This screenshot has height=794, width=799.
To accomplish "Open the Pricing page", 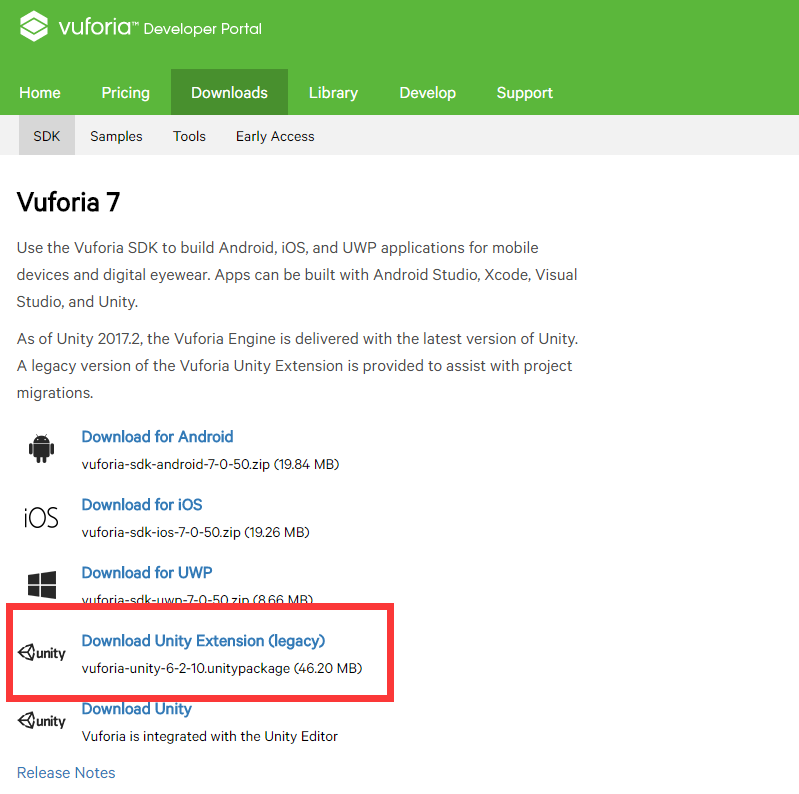I will (125, 93).
